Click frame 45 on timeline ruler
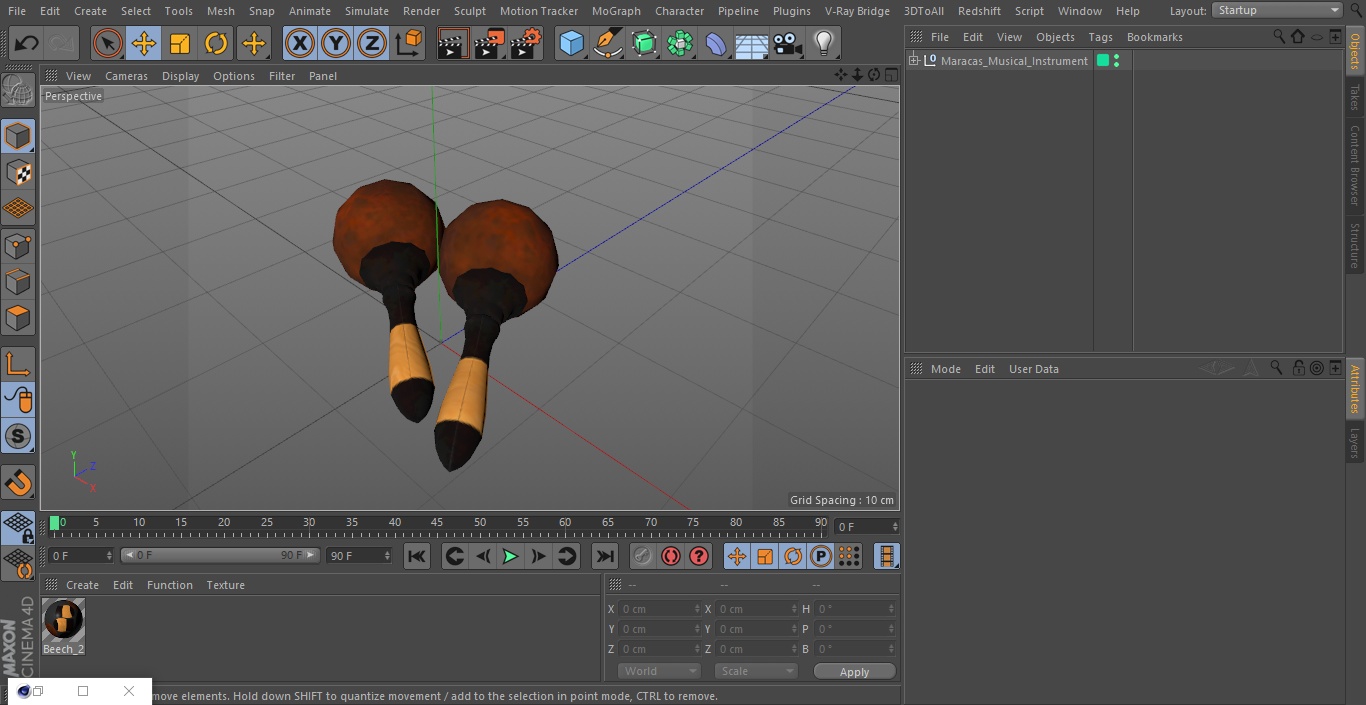1366x705 pixels. (x=437, y=523)
